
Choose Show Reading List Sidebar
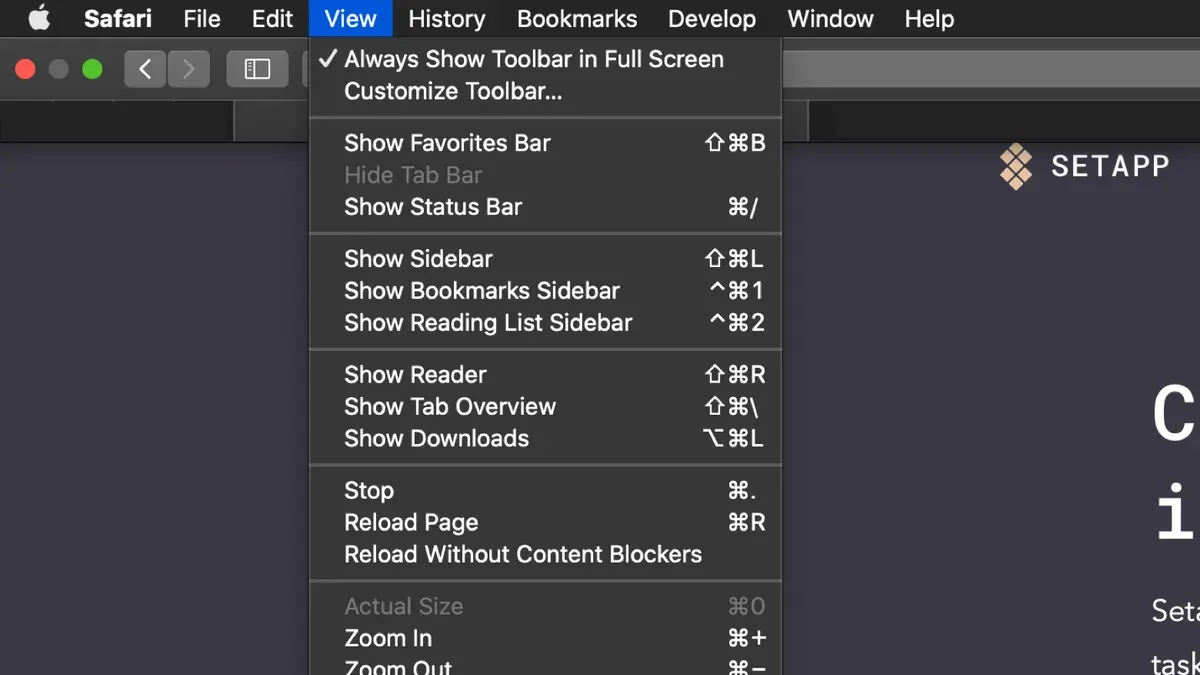click(x=545, y=323)
